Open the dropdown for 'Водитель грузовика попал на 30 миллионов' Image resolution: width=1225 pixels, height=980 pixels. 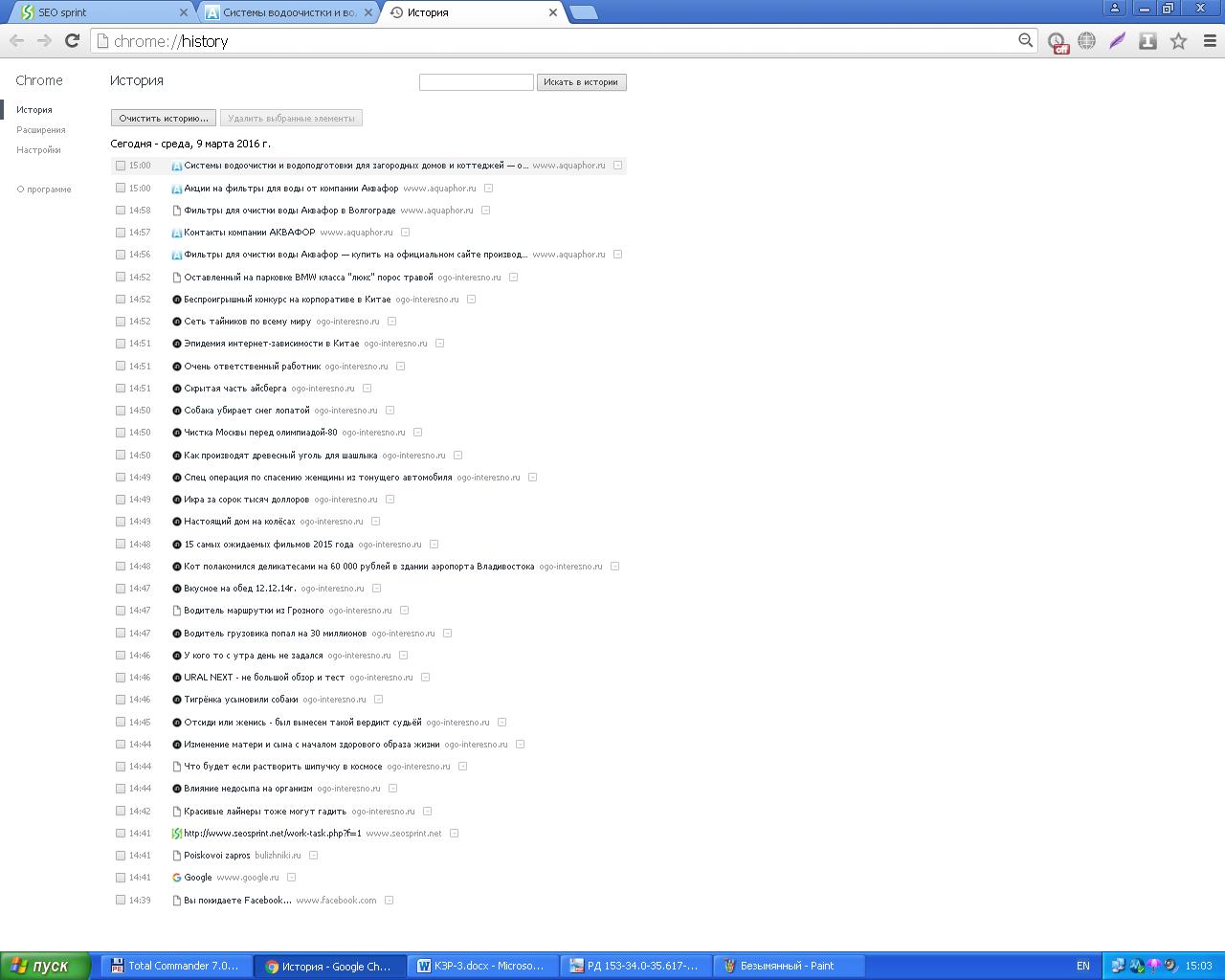click(x=447, y=634)
